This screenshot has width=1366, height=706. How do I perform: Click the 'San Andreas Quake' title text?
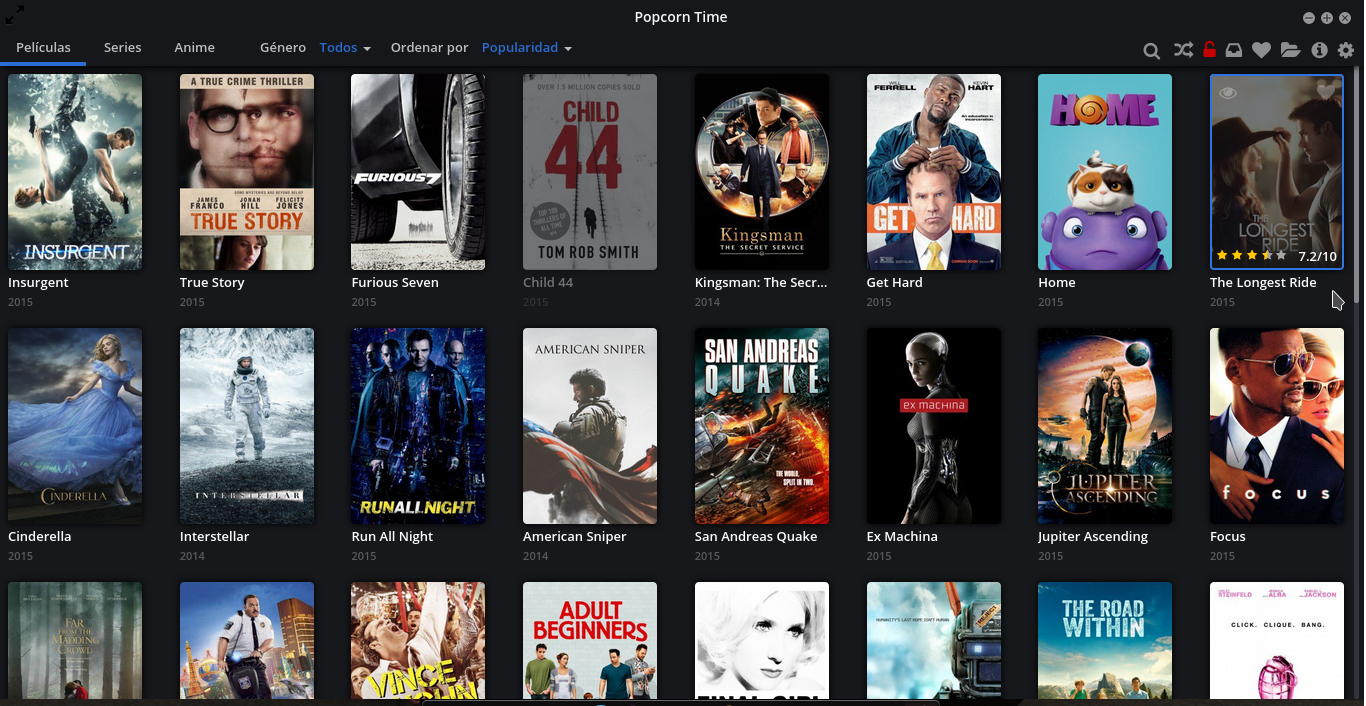[756, 537]
